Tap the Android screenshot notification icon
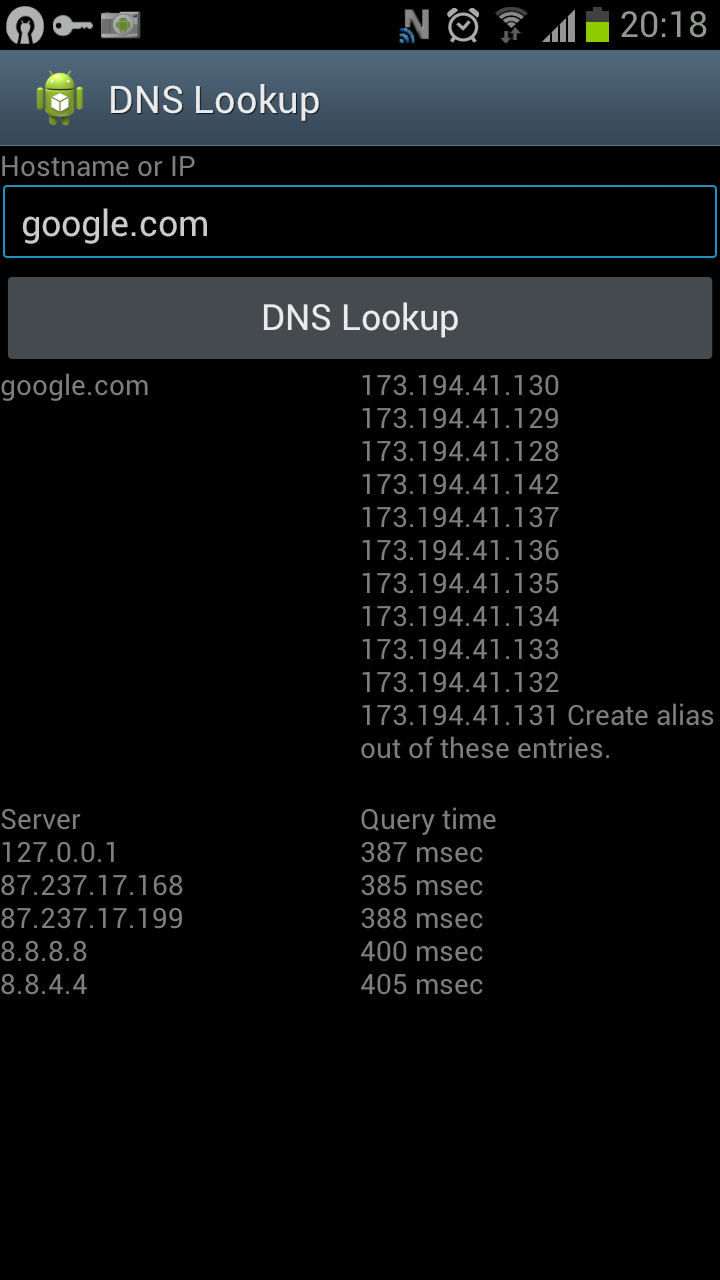720x1280 pixels. 120,25
